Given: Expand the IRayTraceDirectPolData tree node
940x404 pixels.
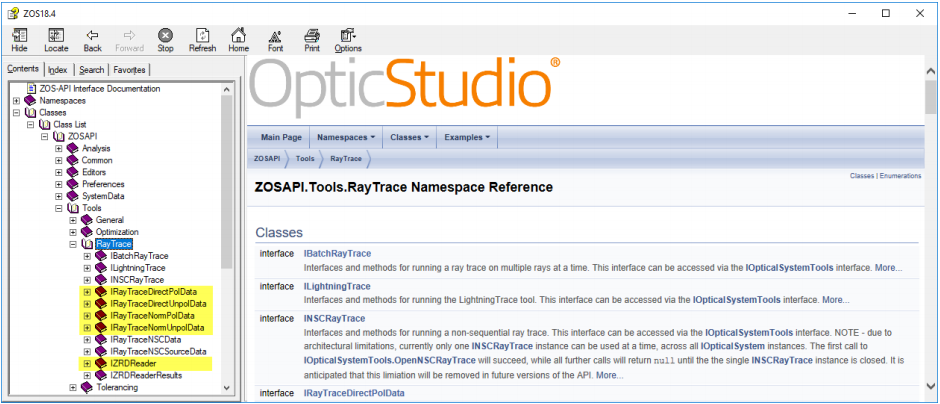Looking at the screenshot, I should point(88,293).
